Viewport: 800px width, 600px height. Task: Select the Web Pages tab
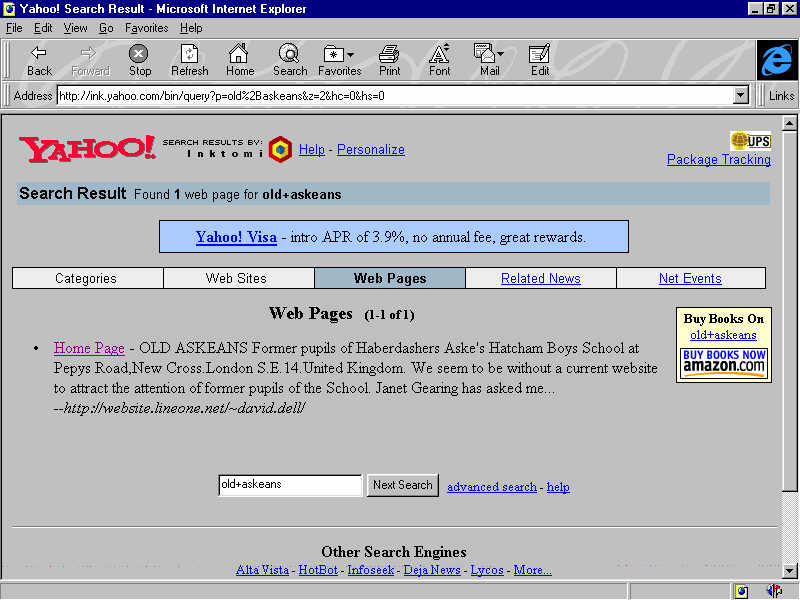coord(390,278)
